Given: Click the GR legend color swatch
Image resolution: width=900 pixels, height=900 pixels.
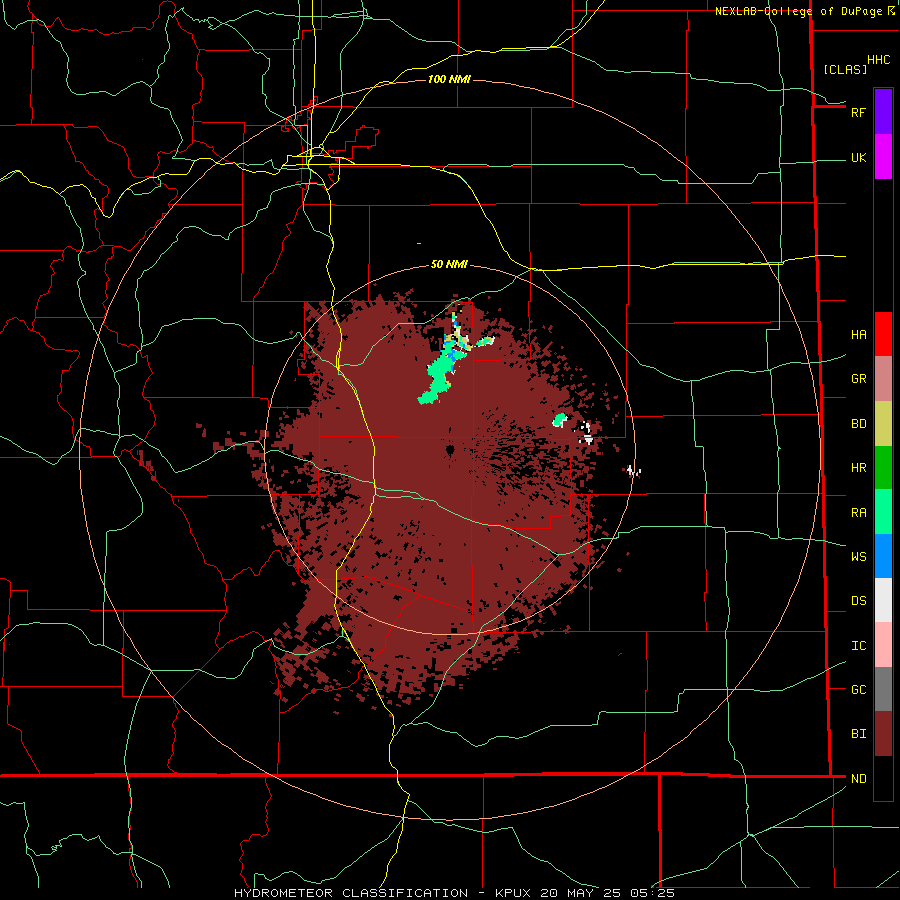Looking at the screenshot, I should (x=883, y=379).
